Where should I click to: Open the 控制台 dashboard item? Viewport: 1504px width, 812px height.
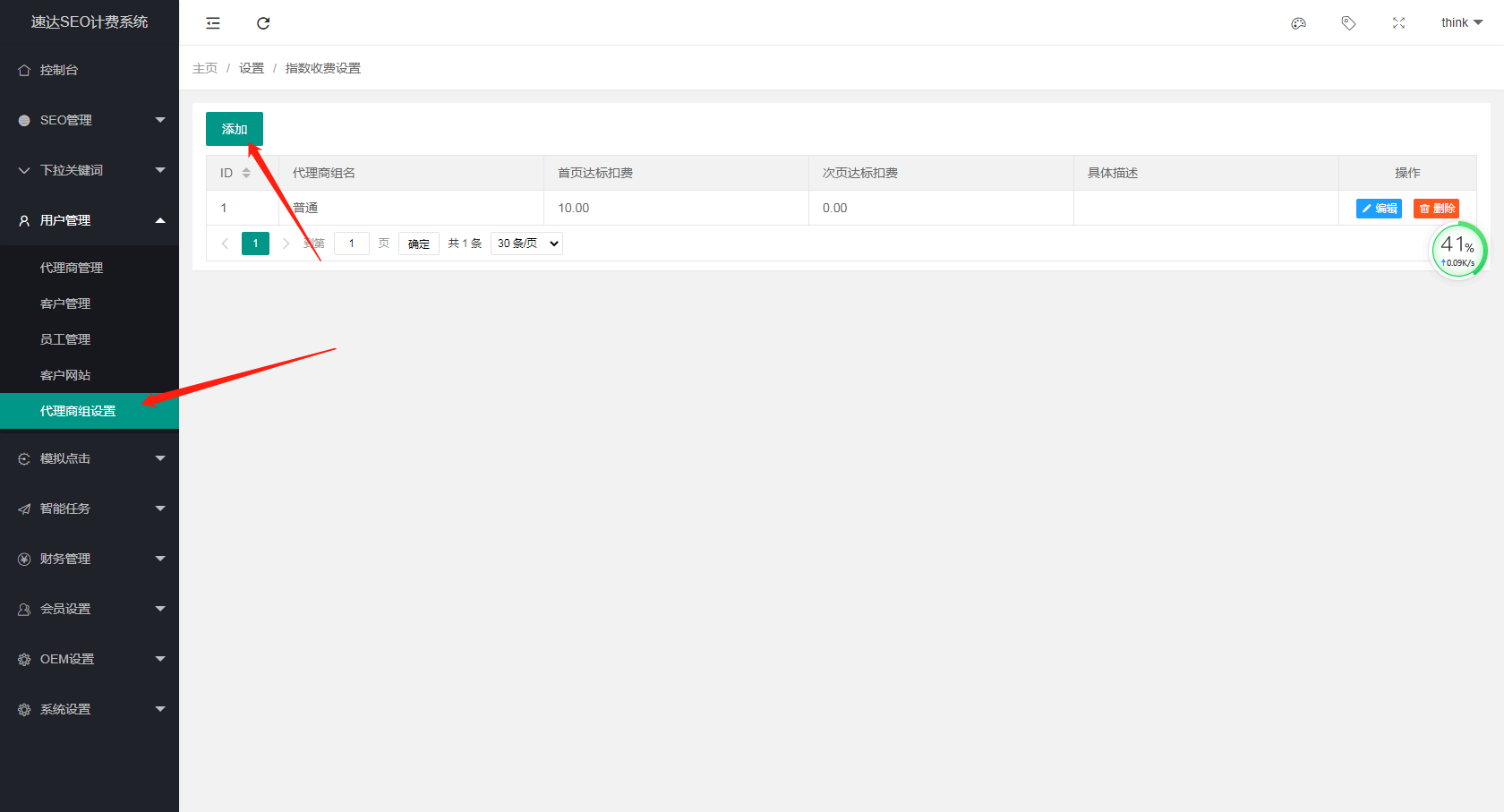coord(59,70)
